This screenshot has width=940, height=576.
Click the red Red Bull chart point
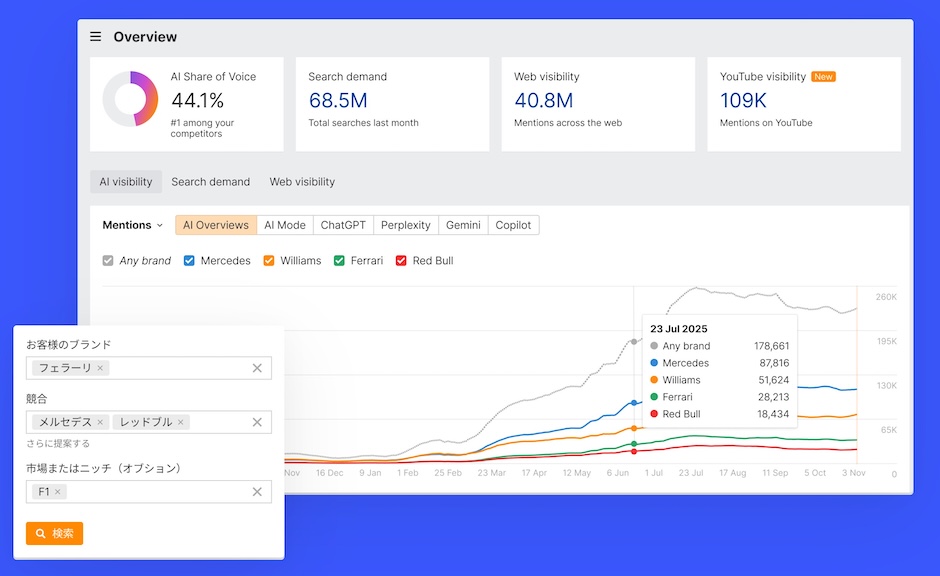coord(634,451)
